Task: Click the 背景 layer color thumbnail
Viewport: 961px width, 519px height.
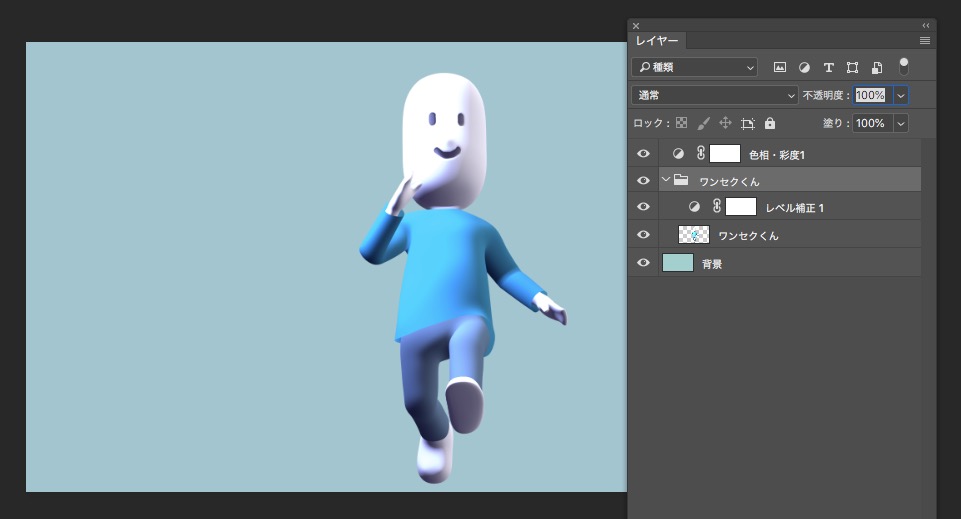Action: pyautogui.click(x=678, y=263)
